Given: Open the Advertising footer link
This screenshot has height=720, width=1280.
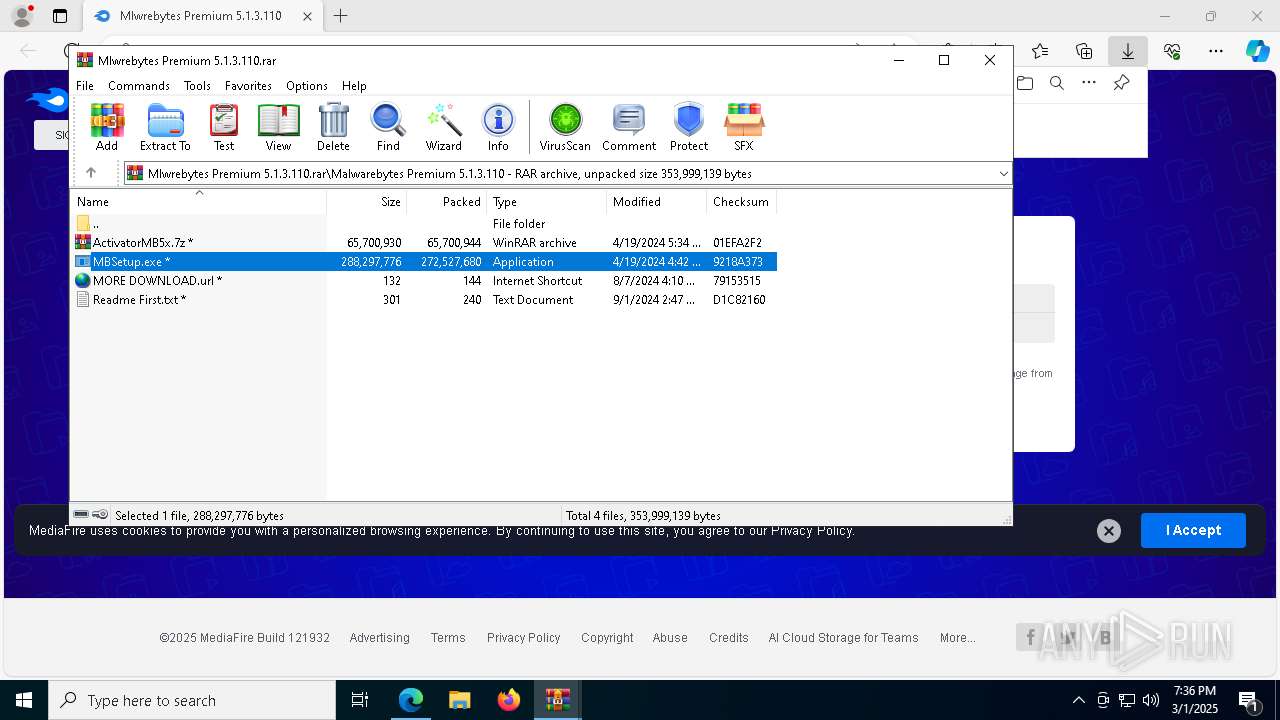Looking at the screenshot, I should (x=379, y=638).
